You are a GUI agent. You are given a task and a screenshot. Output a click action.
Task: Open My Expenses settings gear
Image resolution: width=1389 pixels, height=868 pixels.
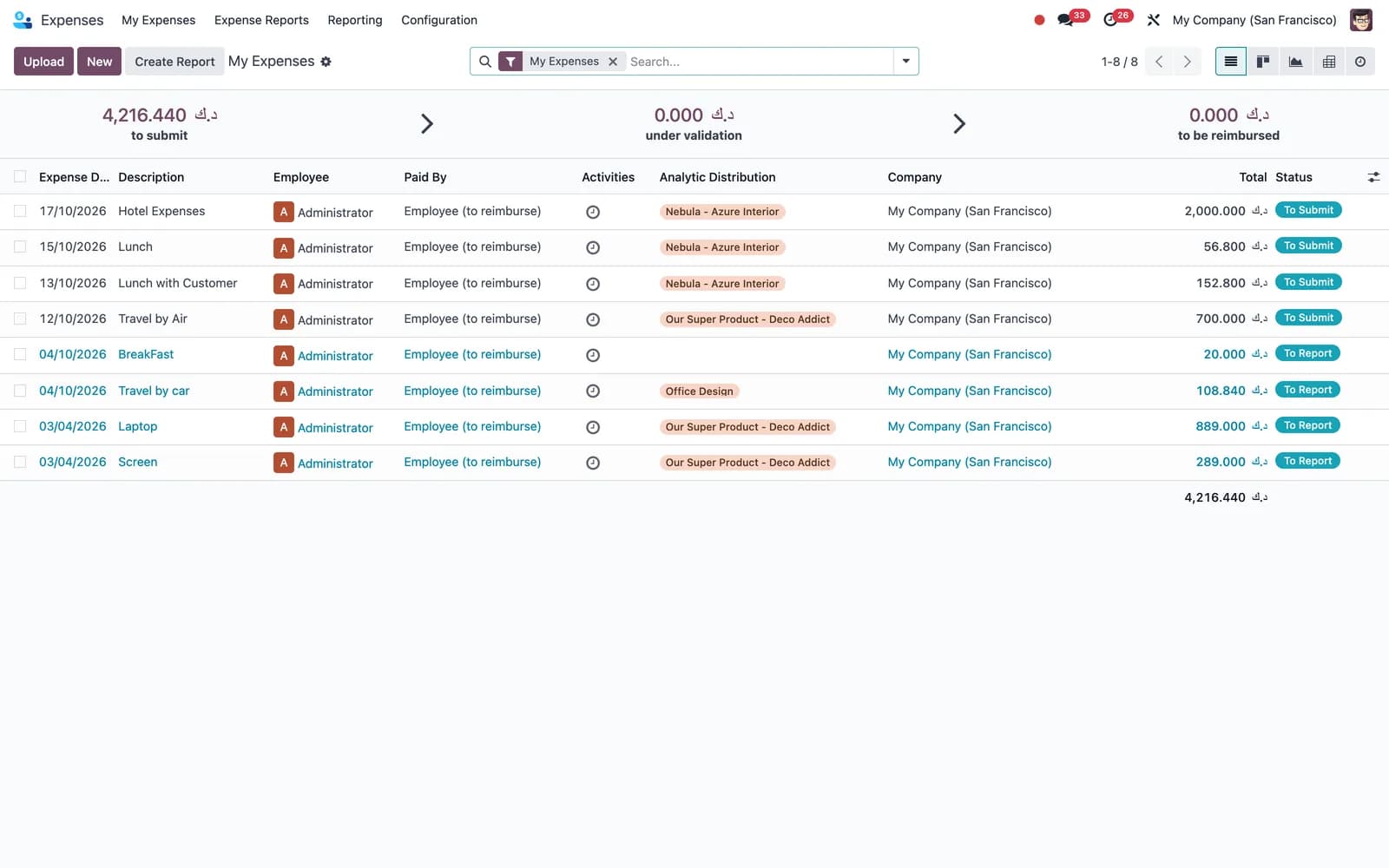(x=326, y=62)
